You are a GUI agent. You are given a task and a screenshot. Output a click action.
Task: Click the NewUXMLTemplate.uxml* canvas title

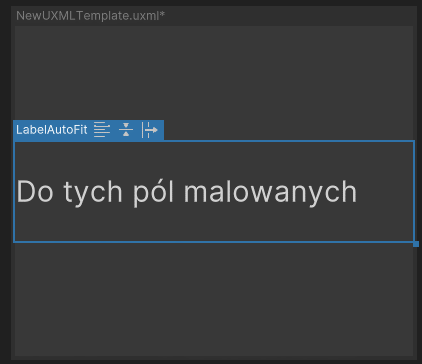(90, 16)
